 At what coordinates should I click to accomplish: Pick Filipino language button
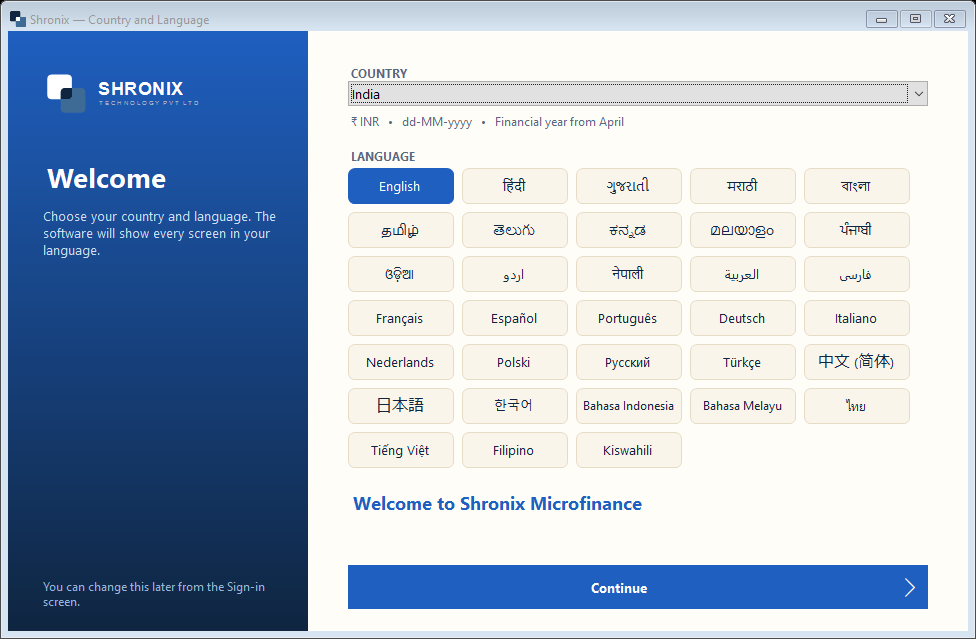[515, 450]
